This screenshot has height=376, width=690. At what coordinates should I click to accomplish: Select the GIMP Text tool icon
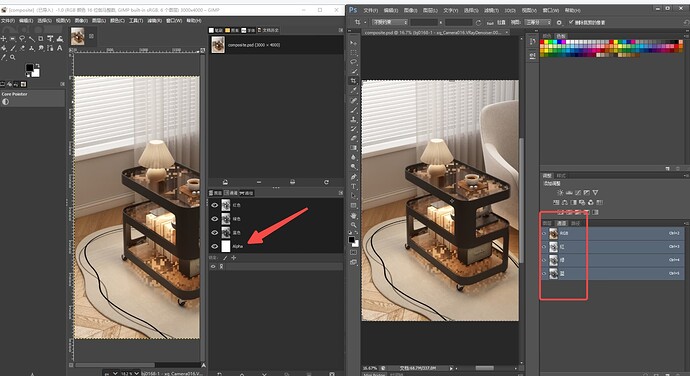pos(60,48)
